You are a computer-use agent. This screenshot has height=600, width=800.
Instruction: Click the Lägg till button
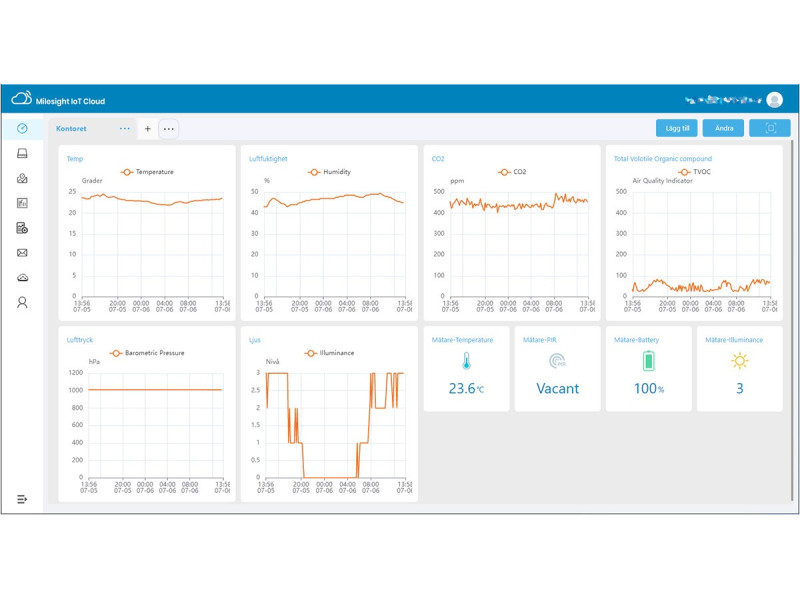676,128
